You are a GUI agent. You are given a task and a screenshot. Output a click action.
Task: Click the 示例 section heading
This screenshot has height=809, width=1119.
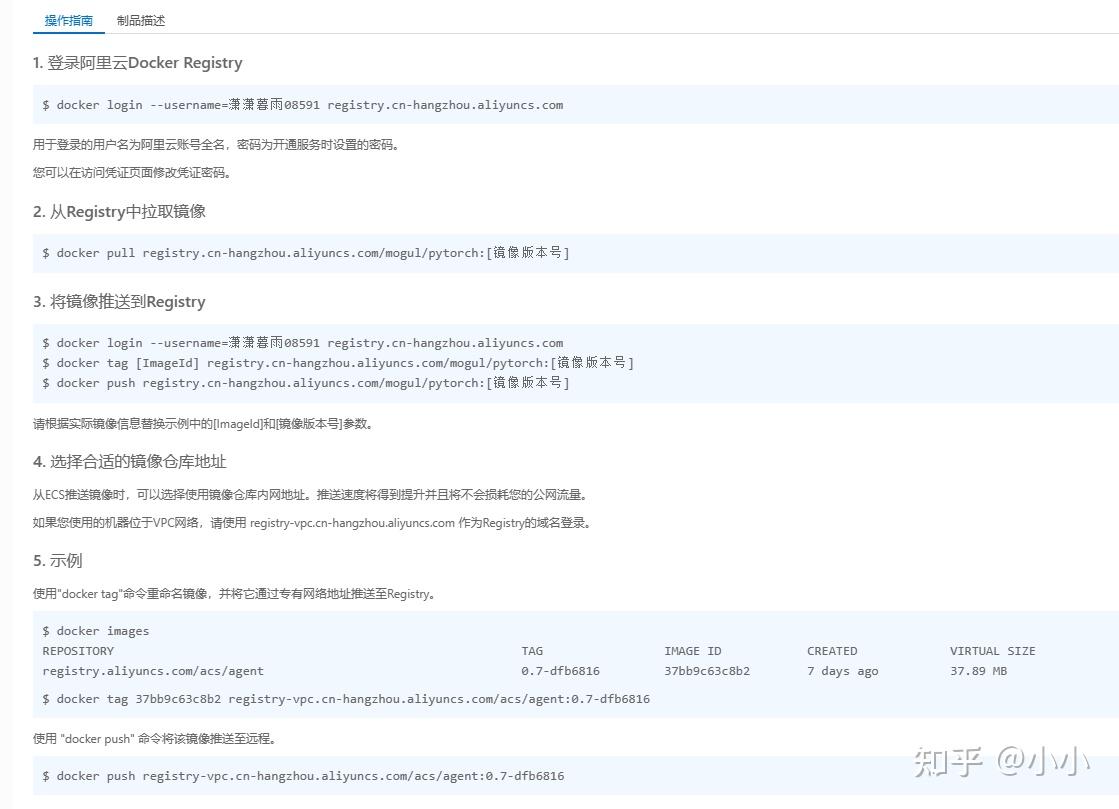click(x=59, y=560)
